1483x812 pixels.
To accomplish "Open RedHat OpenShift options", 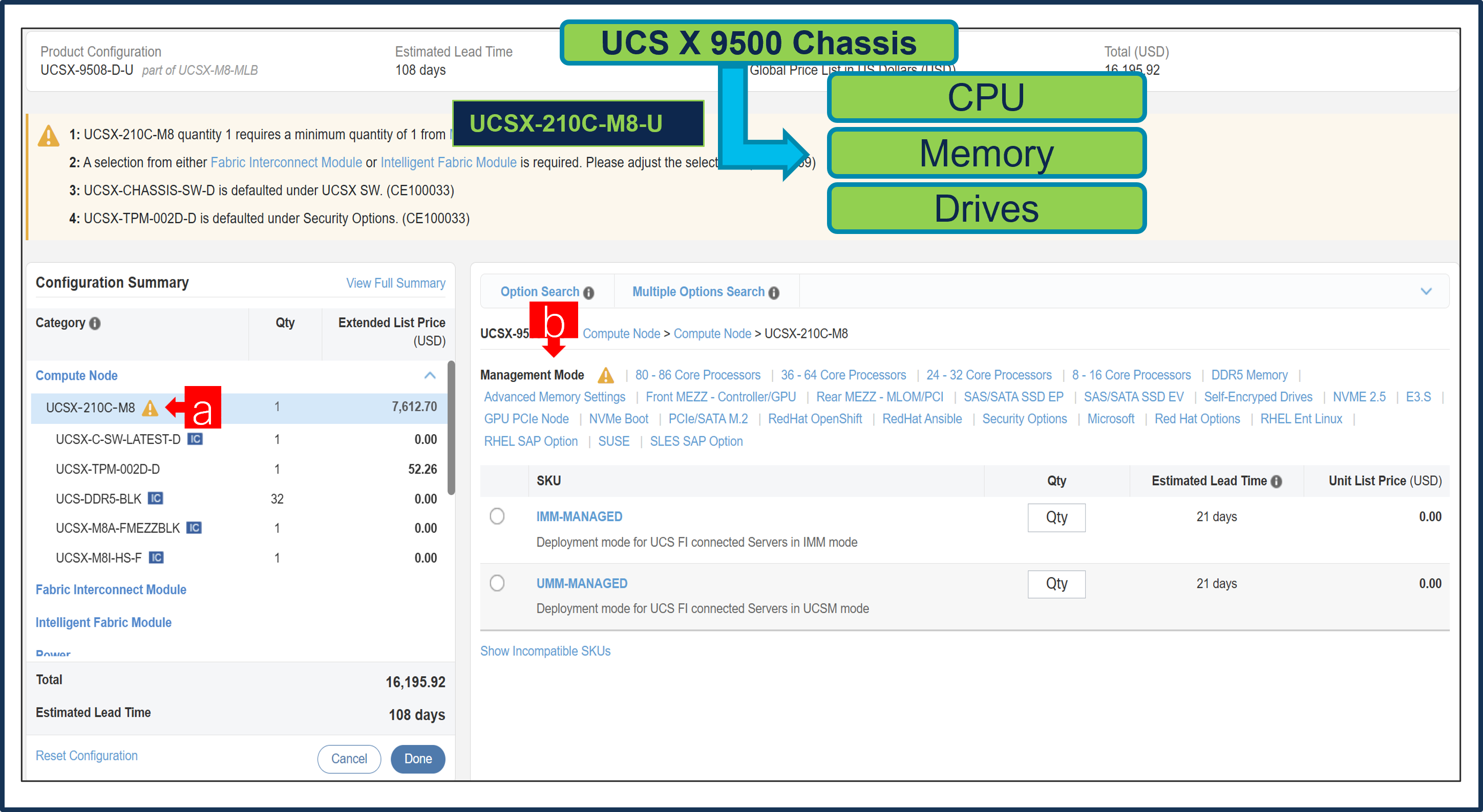I will point(815,419).
